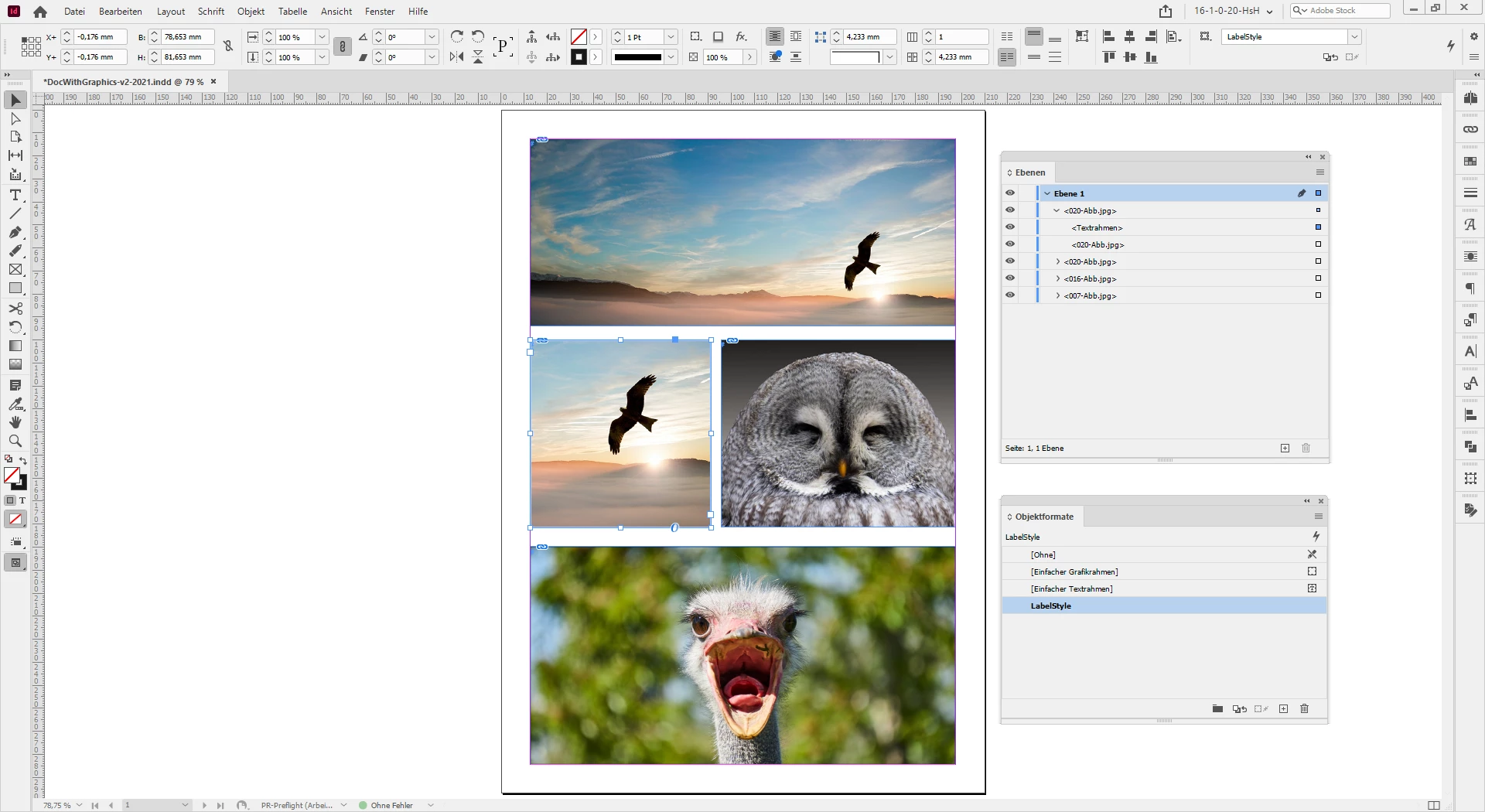Viewport: 1485px width, 812px height.
Task: Select the Hand tool
Action: [x=15, y=422]
